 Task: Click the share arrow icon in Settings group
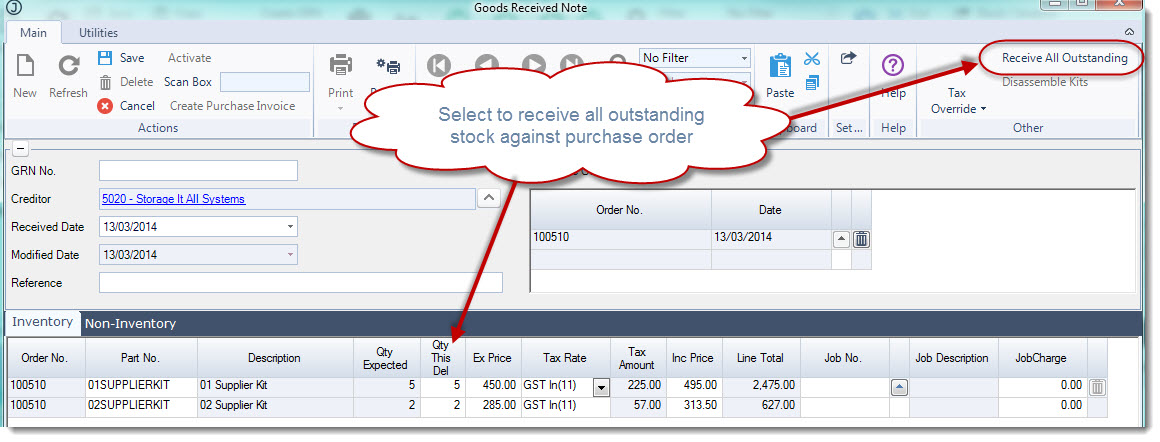coord(849,58)
